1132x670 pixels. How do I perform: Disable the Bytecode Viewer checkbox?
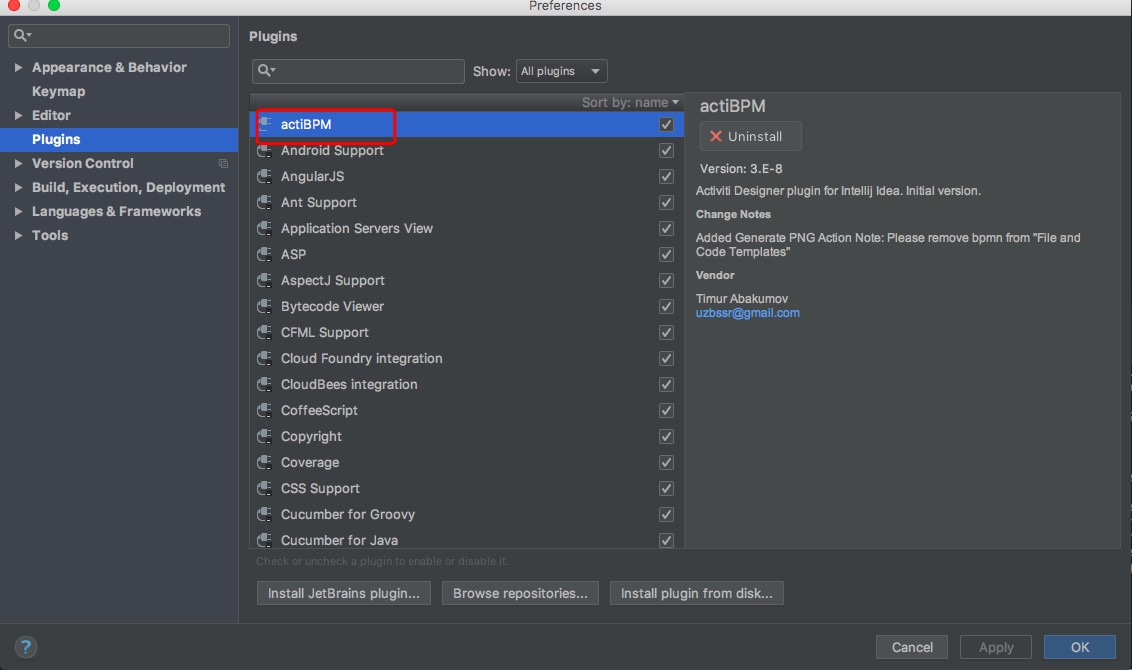[x=666, y=306]
